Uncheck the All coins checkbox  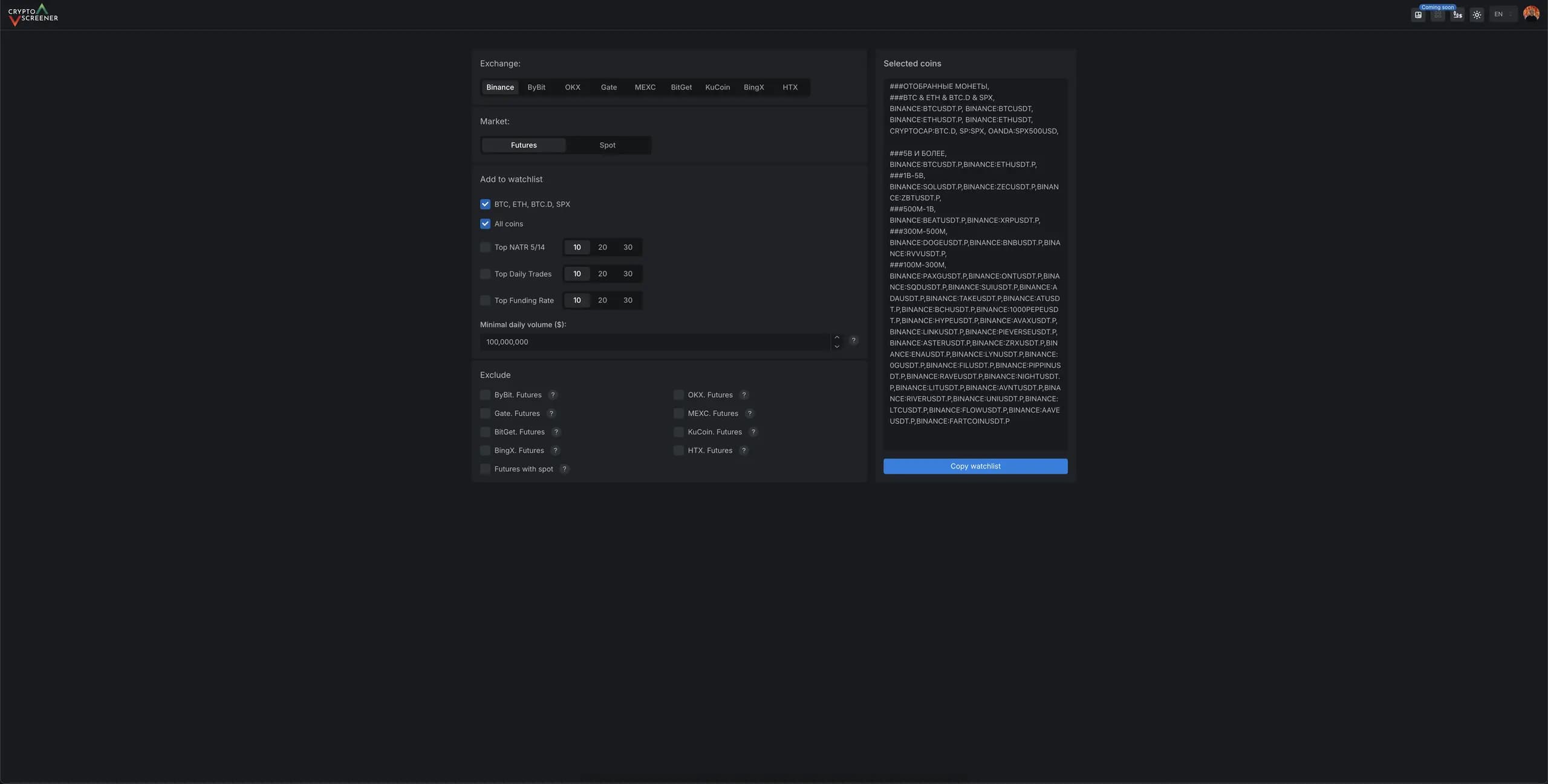click(485, 224)
